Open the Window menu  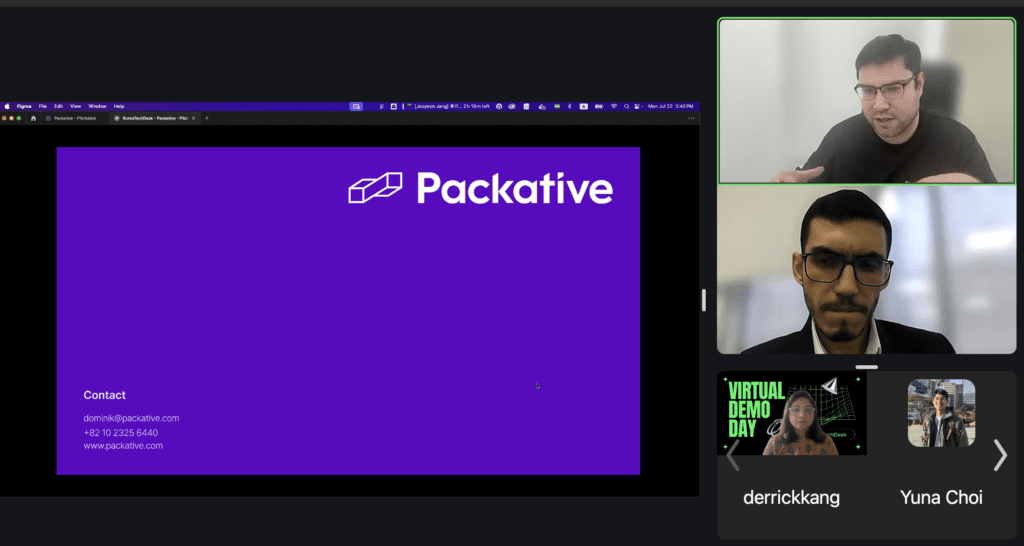point(97,106)
